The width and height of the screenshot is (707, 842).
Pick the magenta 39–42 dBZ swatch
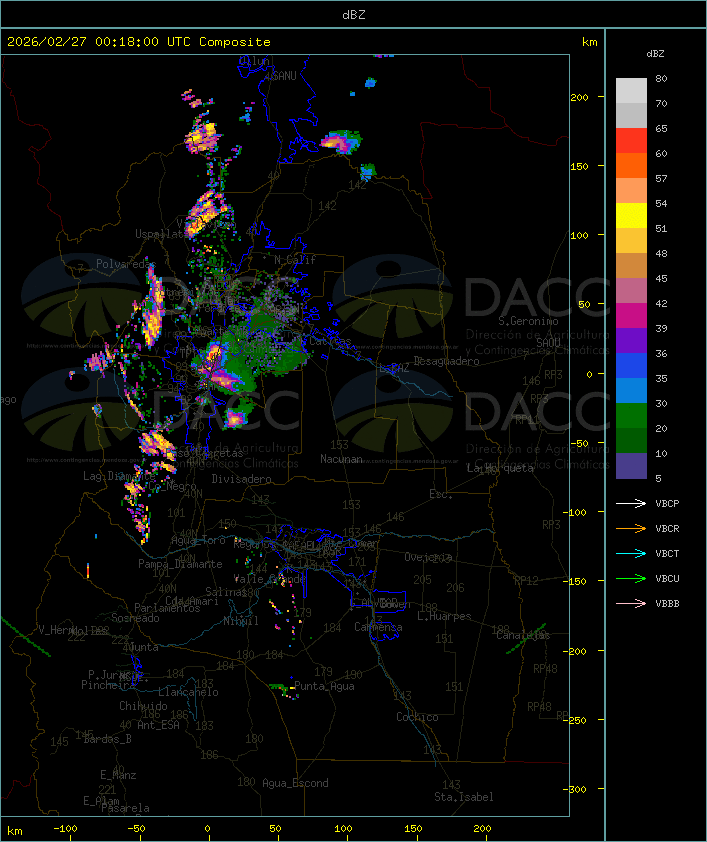[631, 315]
